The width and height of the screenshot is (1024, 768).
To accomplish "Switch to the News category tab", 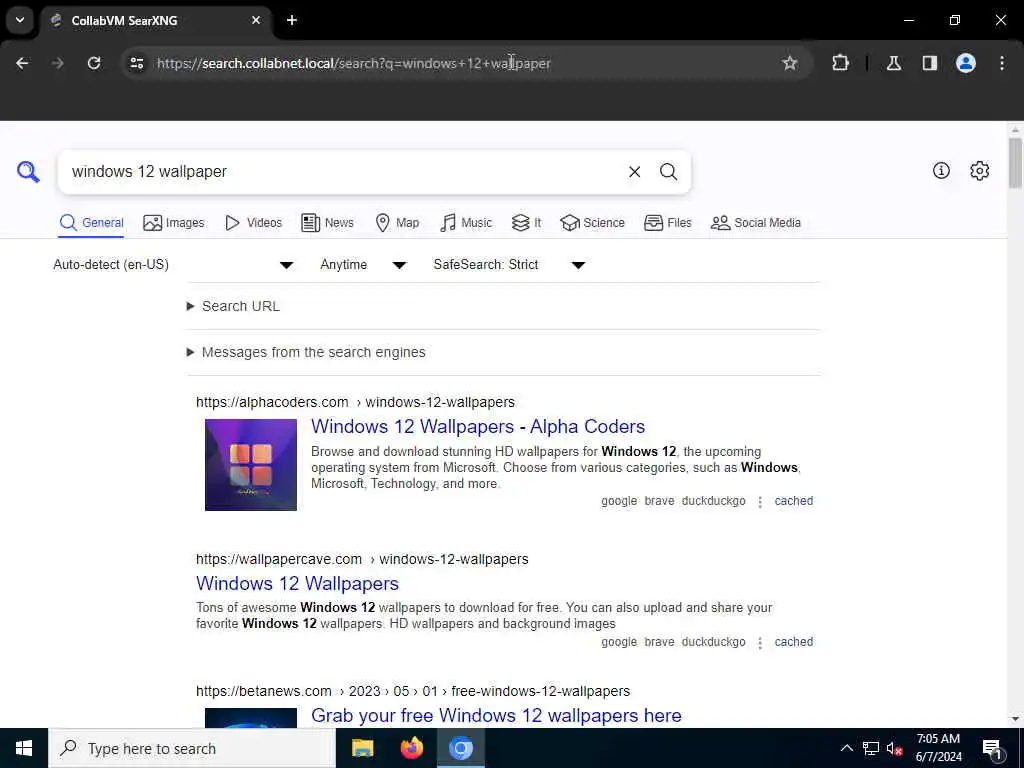I will pyautogui.click(x=327, y=223).
